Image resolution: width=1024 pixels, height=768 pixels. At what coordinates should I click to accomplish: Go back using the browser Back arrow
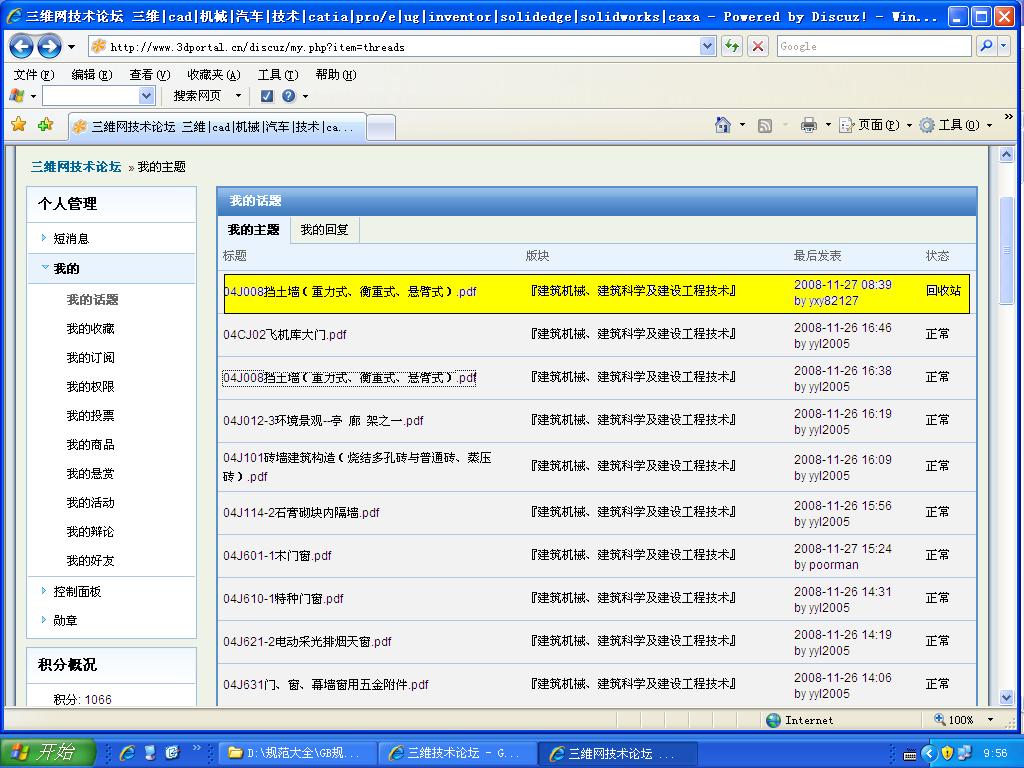click(22, 46)
